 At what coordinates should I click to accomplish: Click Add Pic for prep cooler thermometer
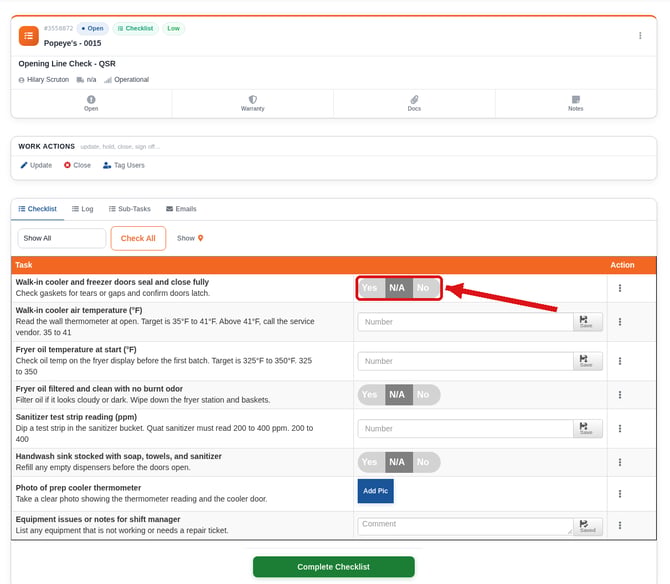pos(376,491)
